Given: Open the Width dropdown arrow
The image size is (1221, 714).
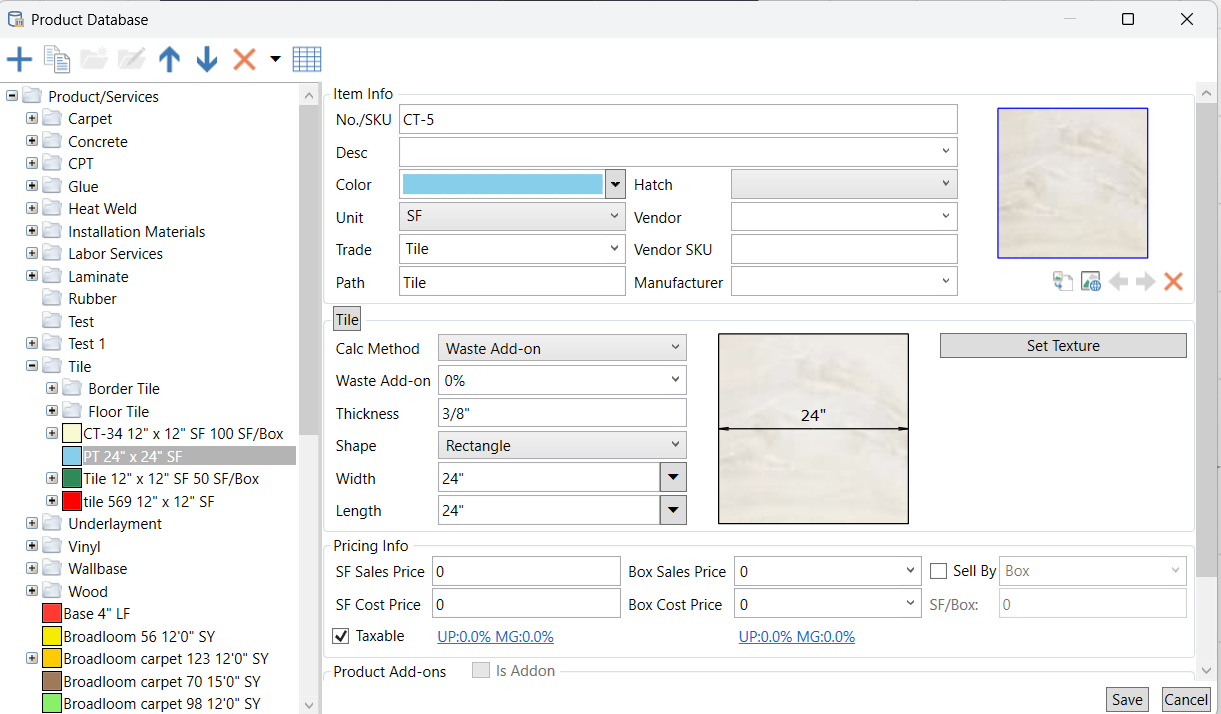Looking at the screenshot, I should (673, 478).
